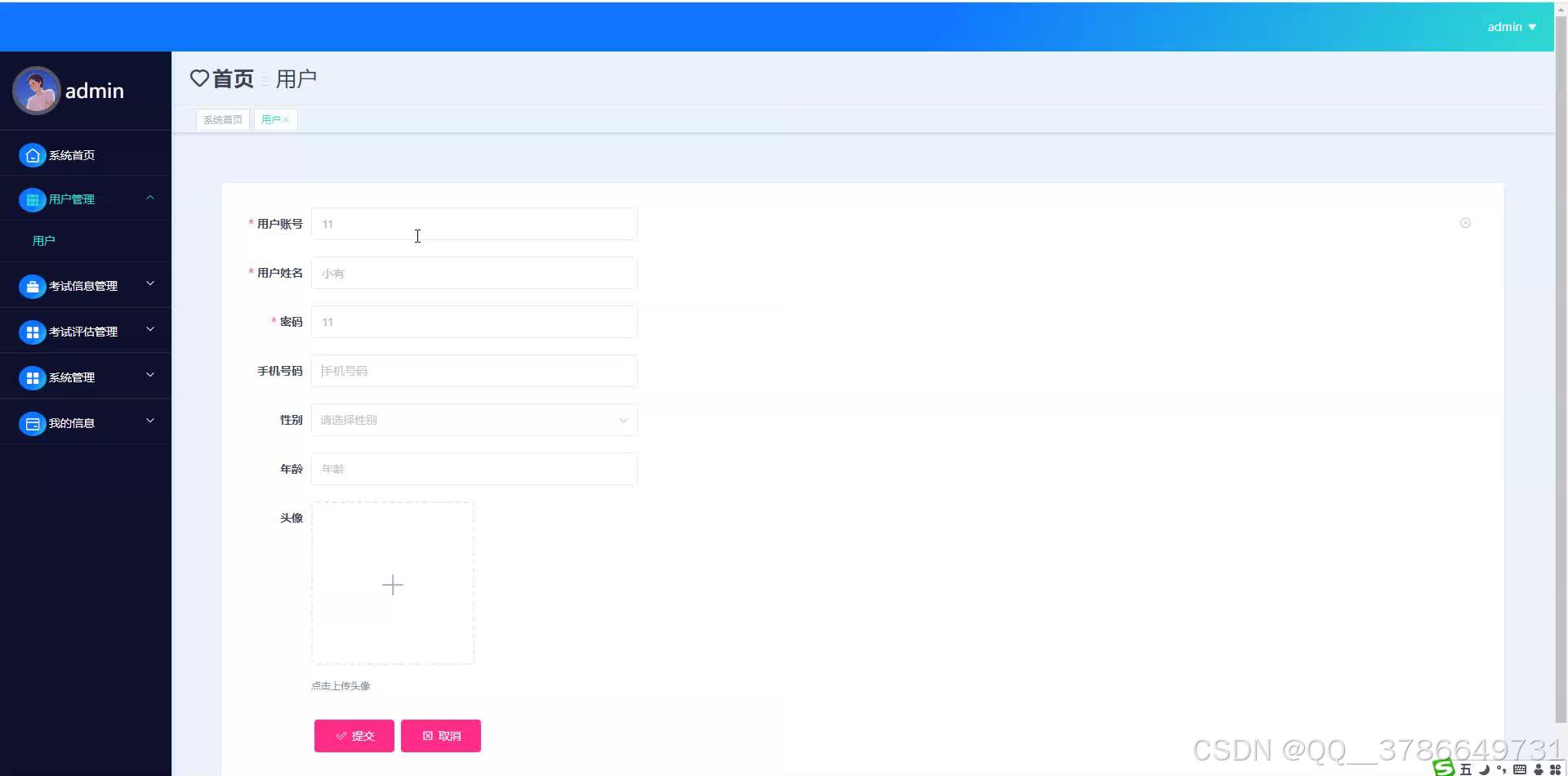Select 考试信息管理 in the sidebar
Viewport: 1568px width, 776px height.
point(83,286)
